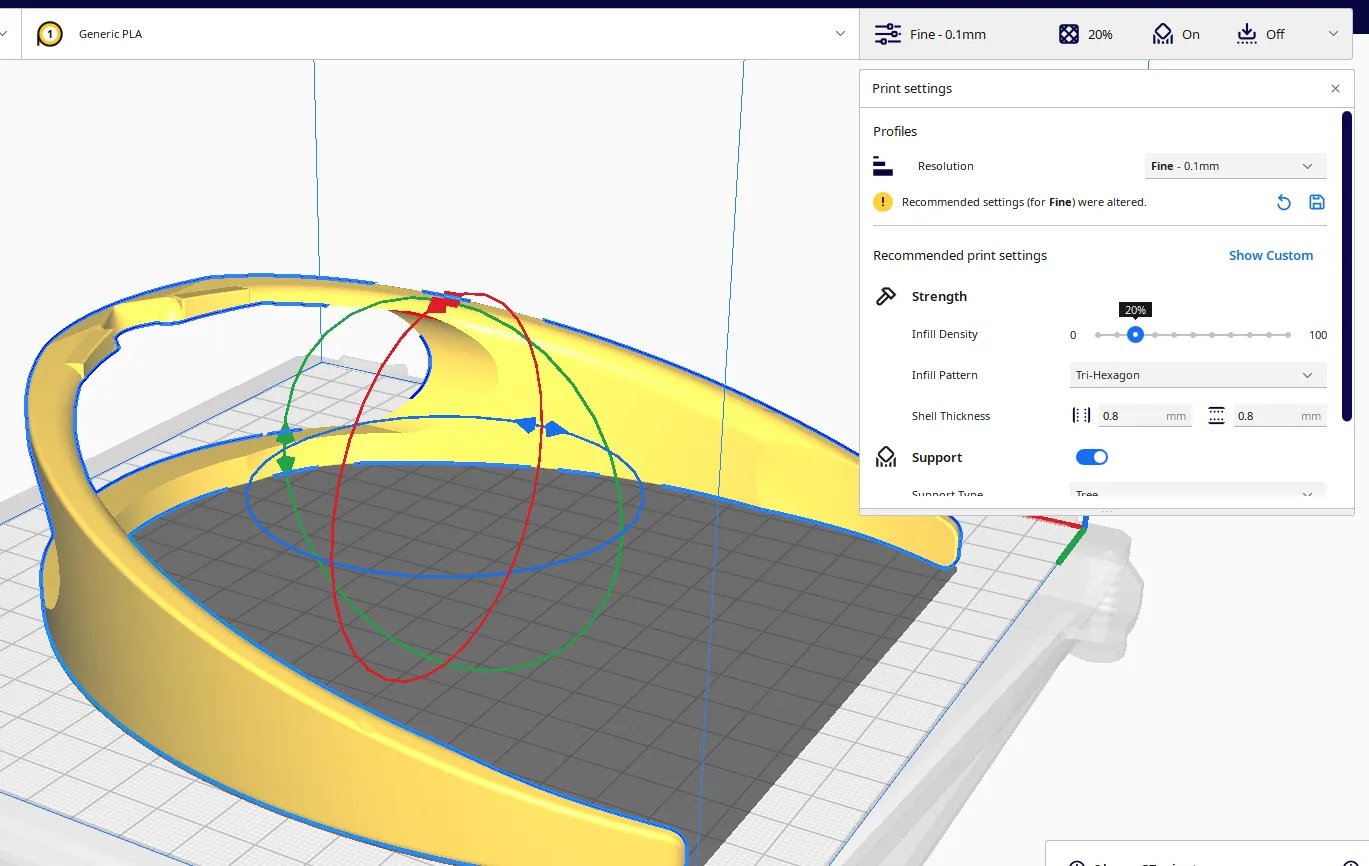Click the layer height icon beside Fine - 0.1mm
The width and height of the screenshot is (1369, 866).
pos(887,35)
